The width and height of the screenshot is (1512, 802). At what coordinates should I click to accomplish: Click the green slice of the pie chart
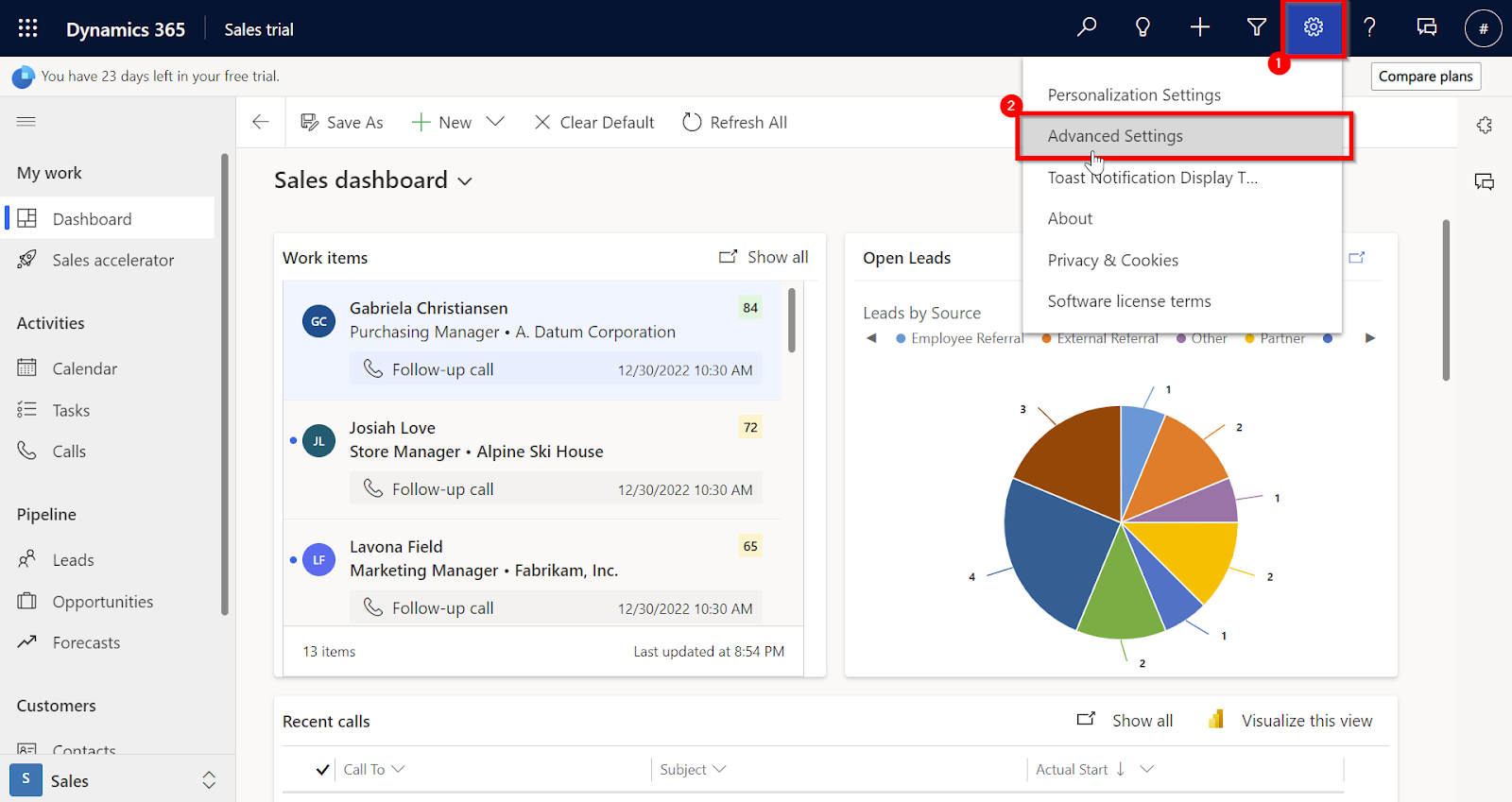point(1122,595)
